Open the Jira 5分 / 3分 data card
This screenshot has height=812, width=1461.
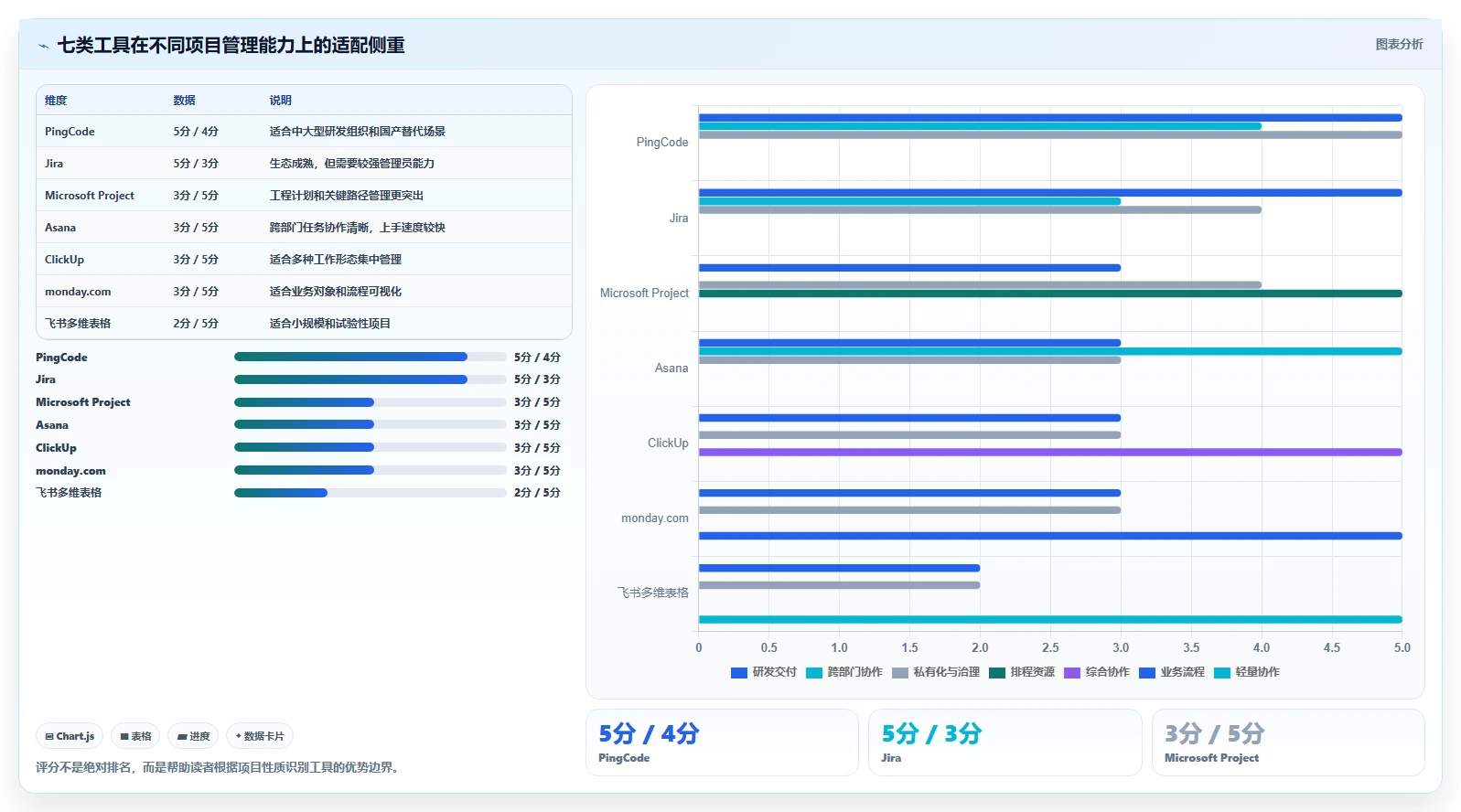(x=1004, y=743)
